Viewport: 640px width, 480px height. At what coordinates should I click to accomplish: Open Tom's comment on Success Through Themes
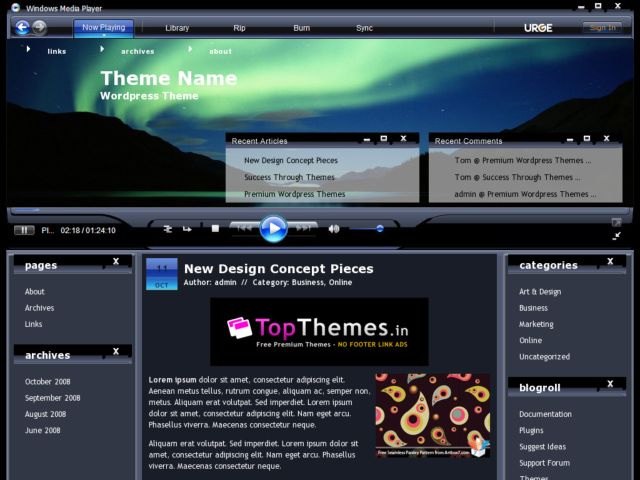(x=518, y=177)
